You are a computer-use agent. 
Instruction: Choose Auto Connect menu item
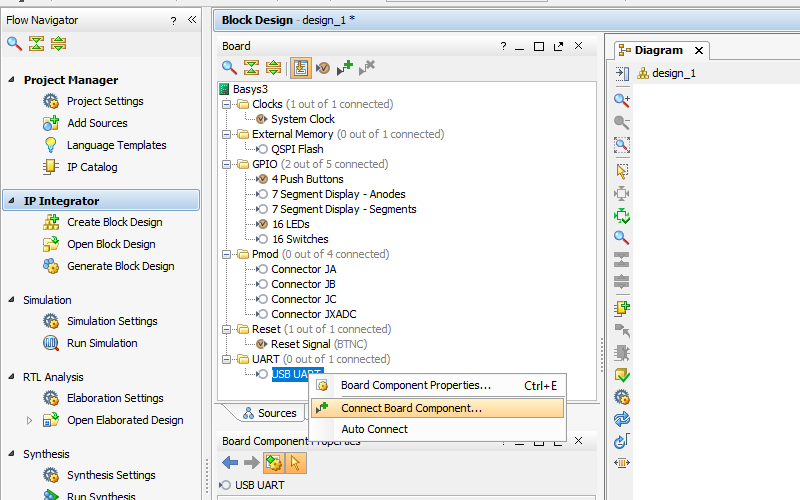437,429
